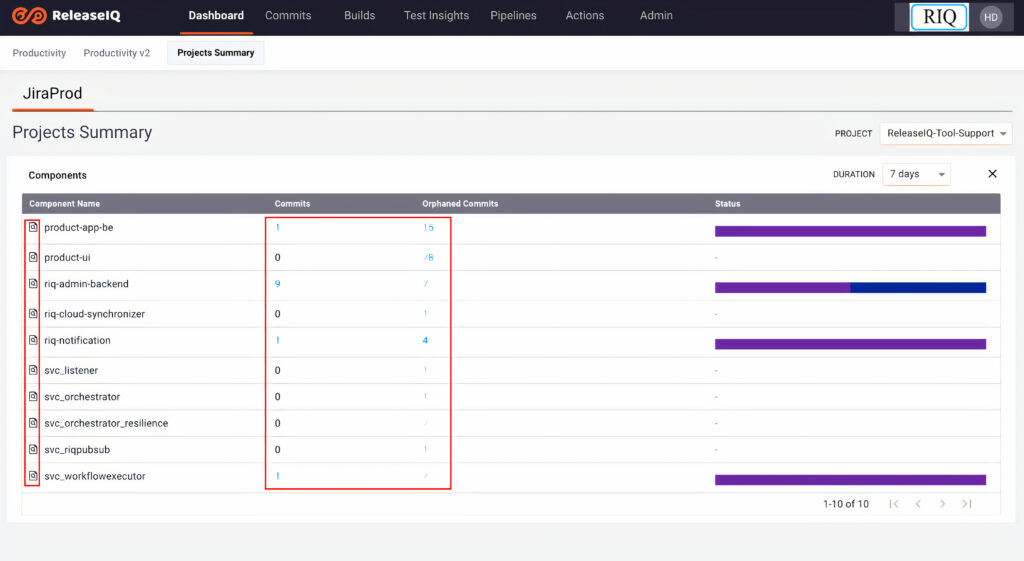Close the Components panel with X

[x=992, y=174]
